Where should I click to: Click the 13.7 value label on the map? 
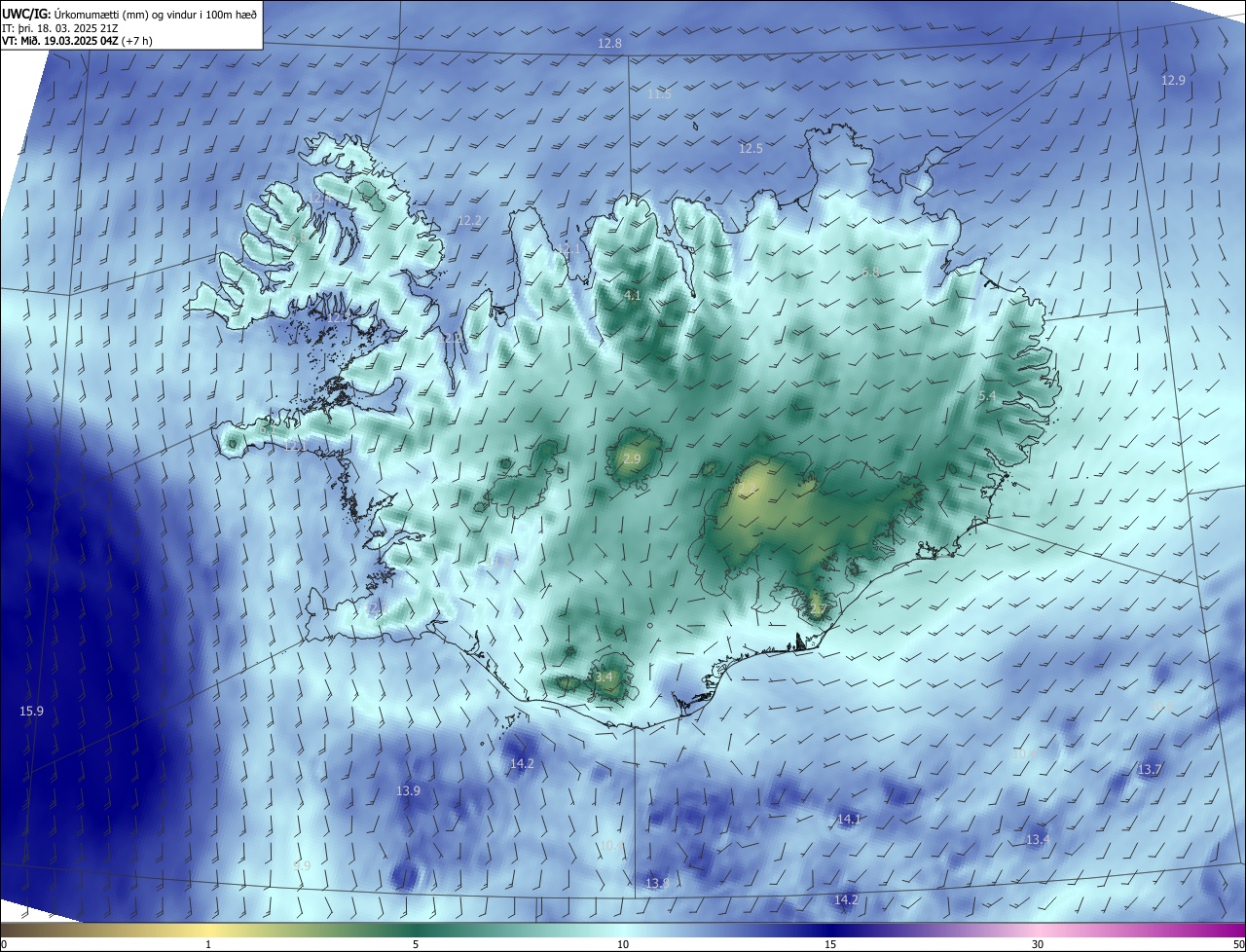(x=1150, y=770)
